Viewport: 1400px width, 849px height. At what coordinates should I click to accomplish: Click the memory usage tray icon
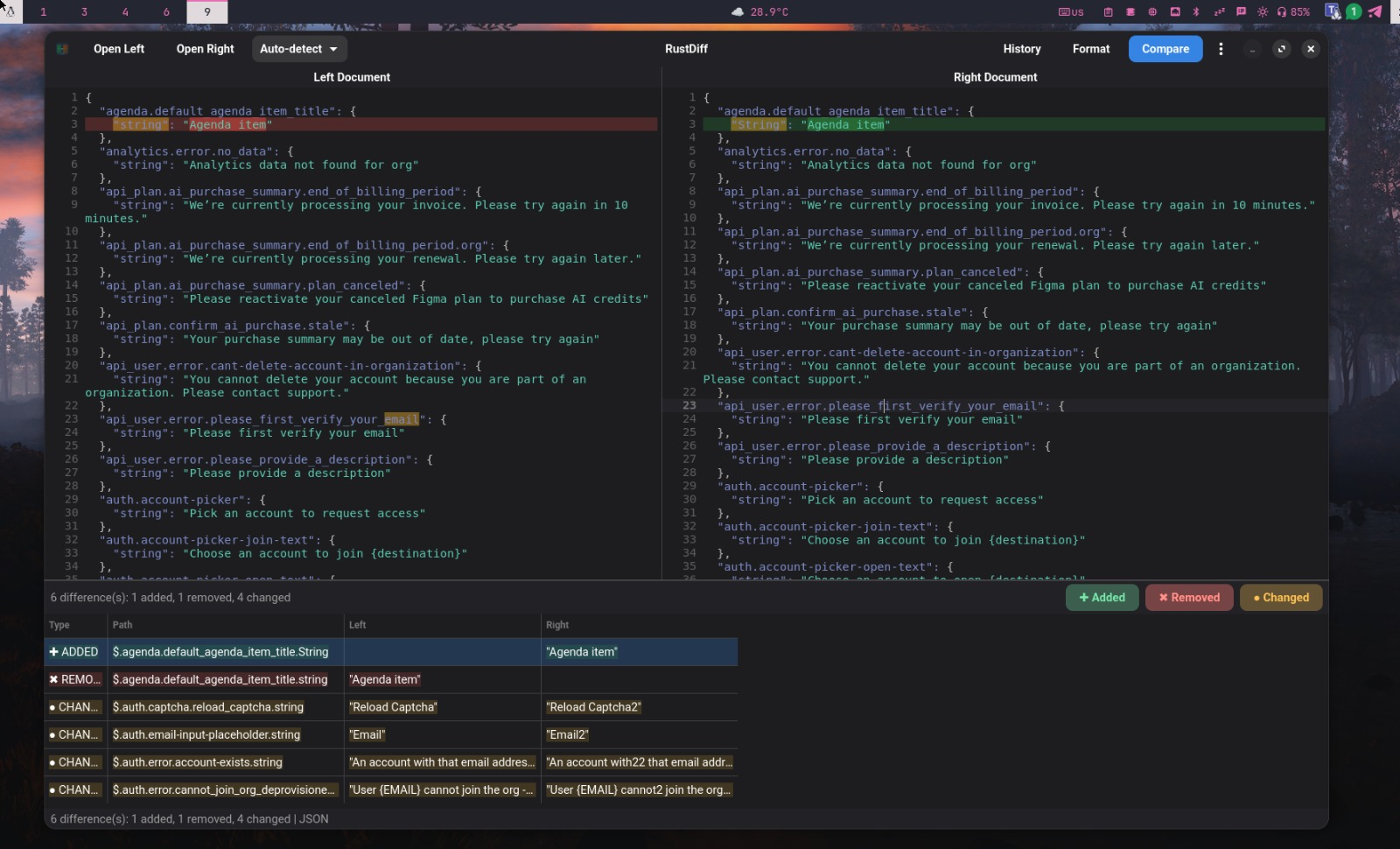point(1130,11)
